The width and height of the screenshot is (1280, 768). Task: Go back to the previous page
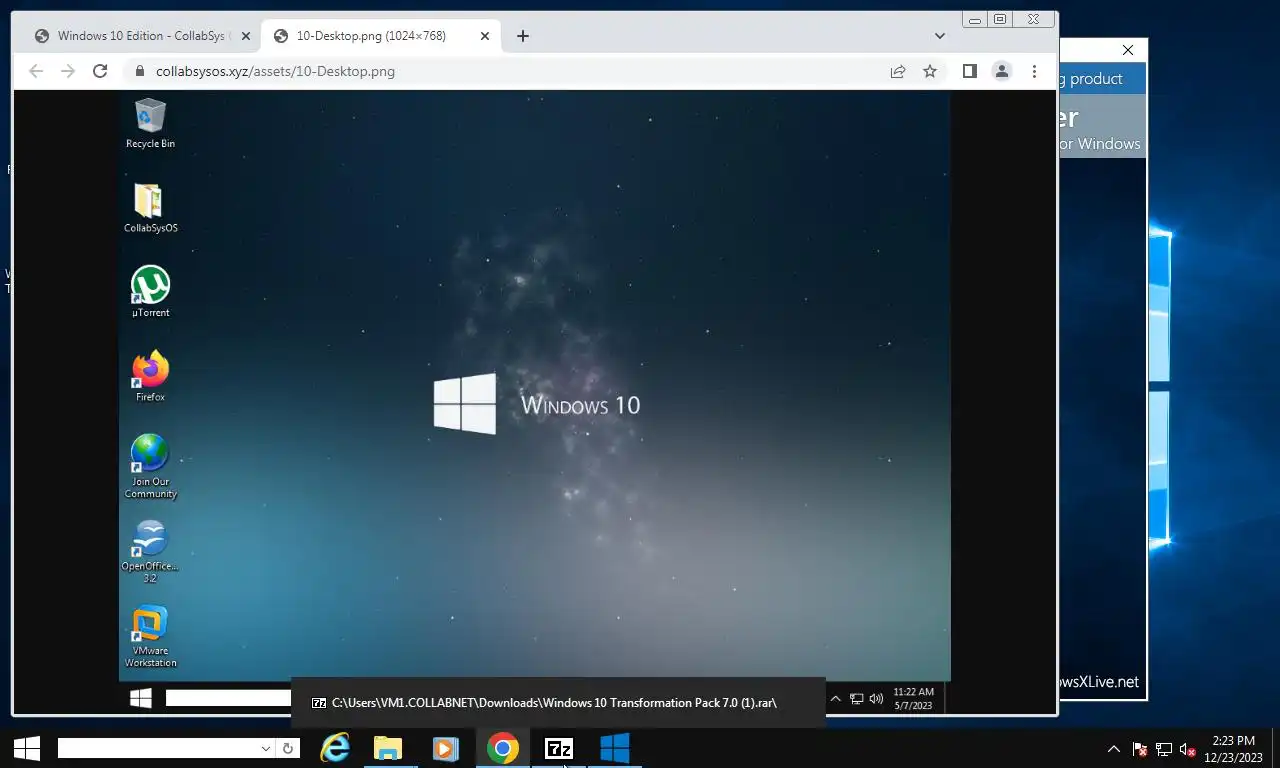[36, 71]
